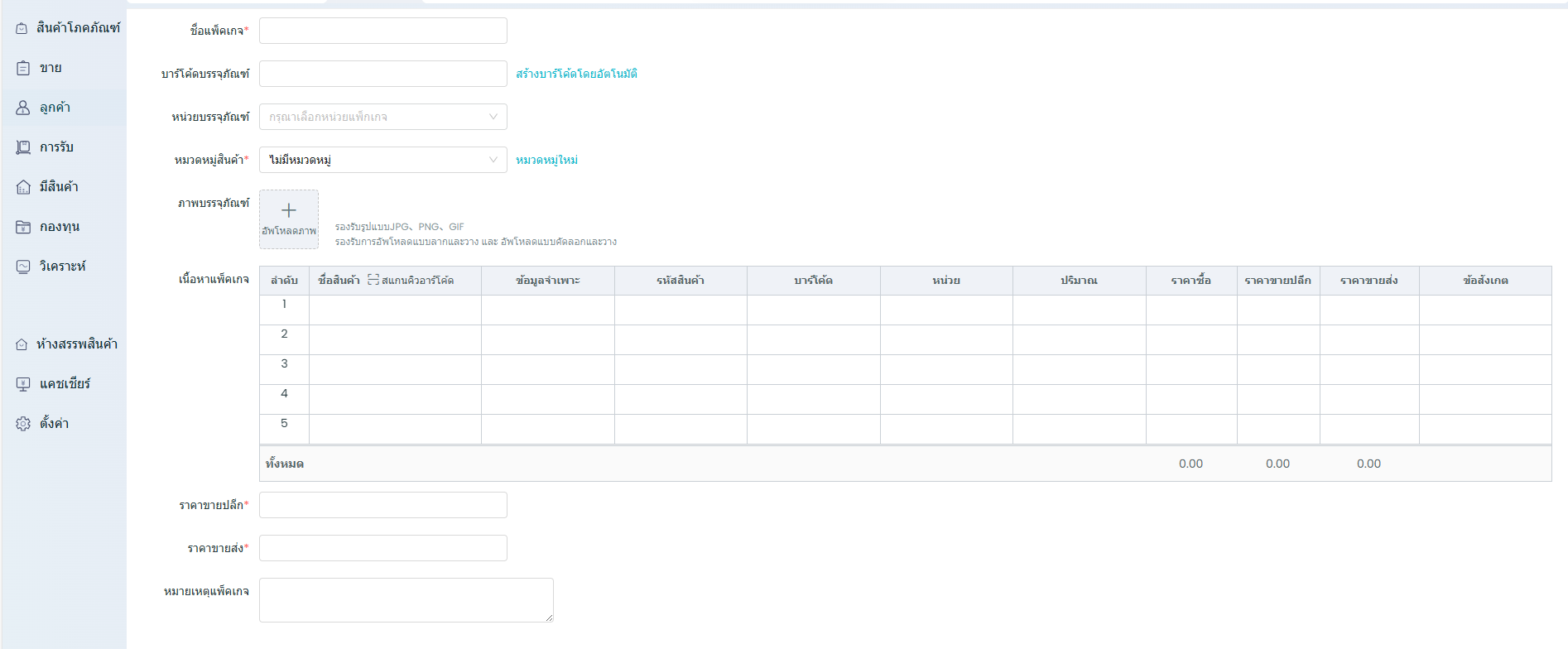Click the หมายเหตุแพ็คเกจ notes text area

pos(406,599)
